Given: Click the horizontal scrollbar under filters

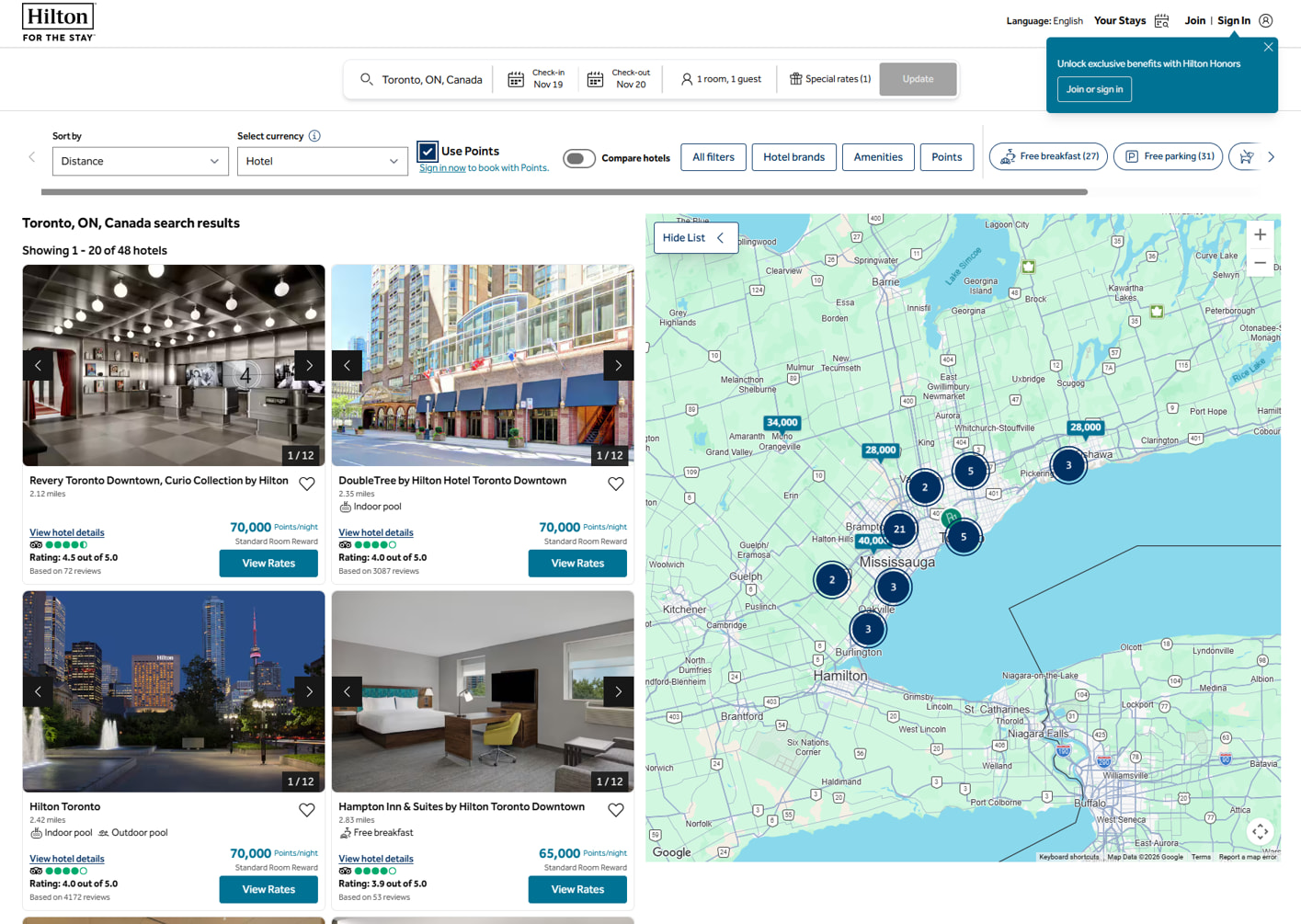Looking at the screenshot, I should (x=564, y=192).
